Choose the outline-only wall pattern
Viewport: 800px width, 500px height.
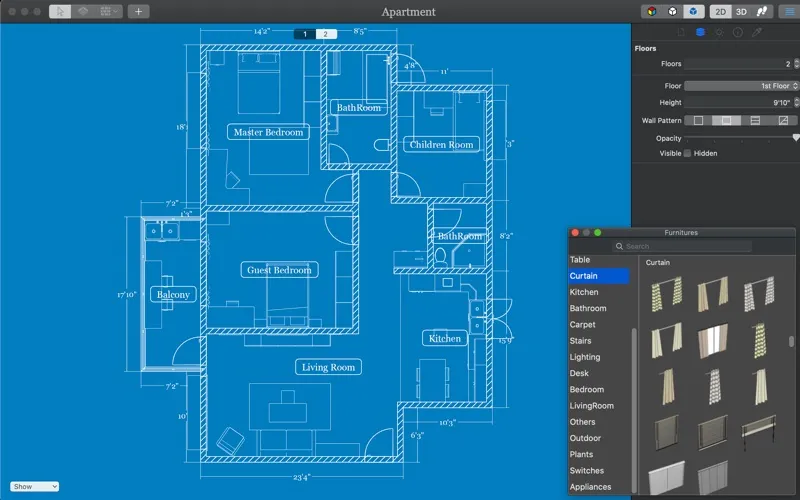point(698,120)
